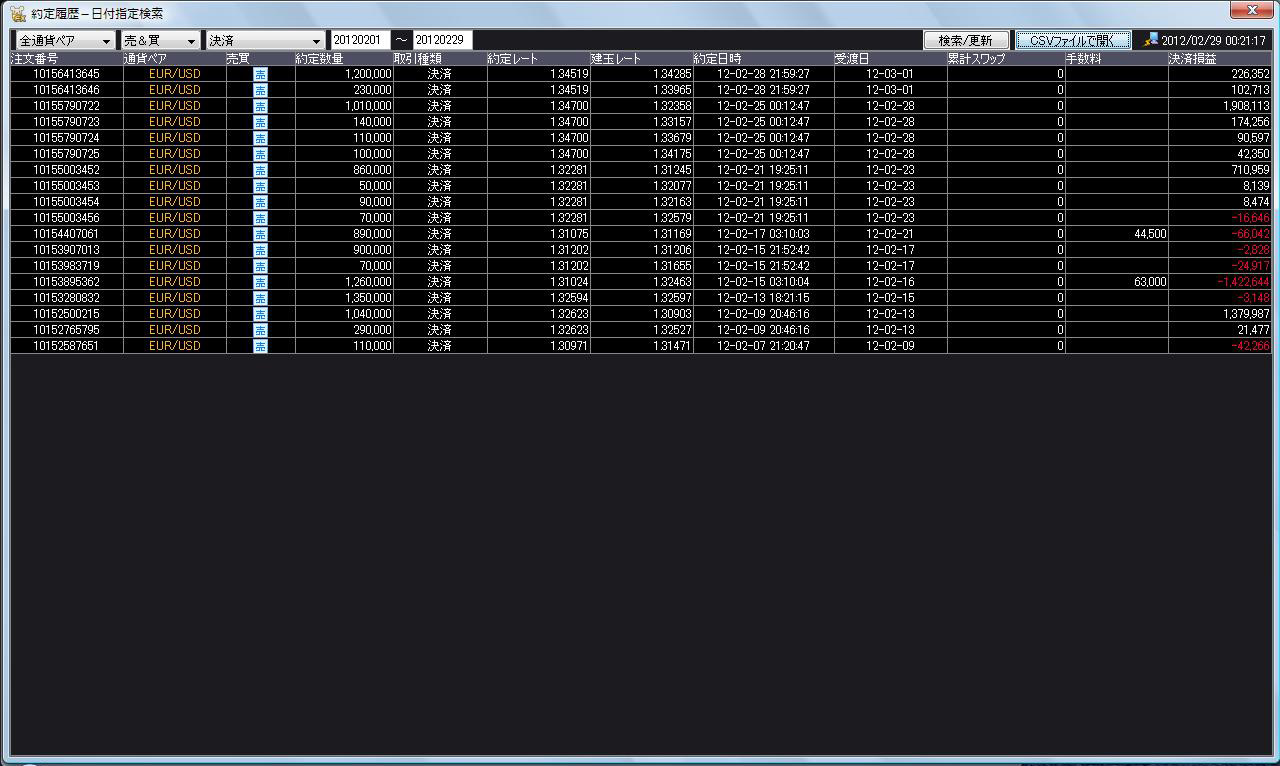
Task: Click the 売 badge for order 10152587651
Action: (260, 346)
